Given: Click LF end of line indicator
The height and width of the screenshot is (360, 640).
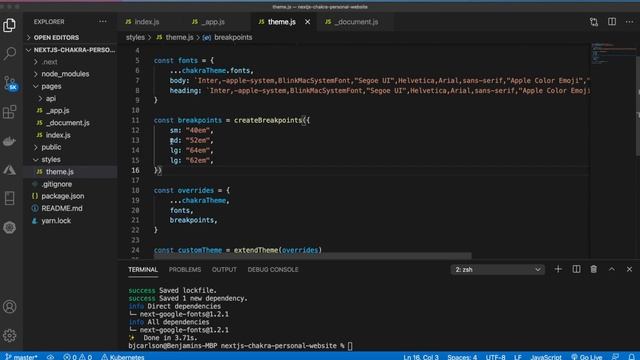Looking at the screenshot, I should (518, 357).
